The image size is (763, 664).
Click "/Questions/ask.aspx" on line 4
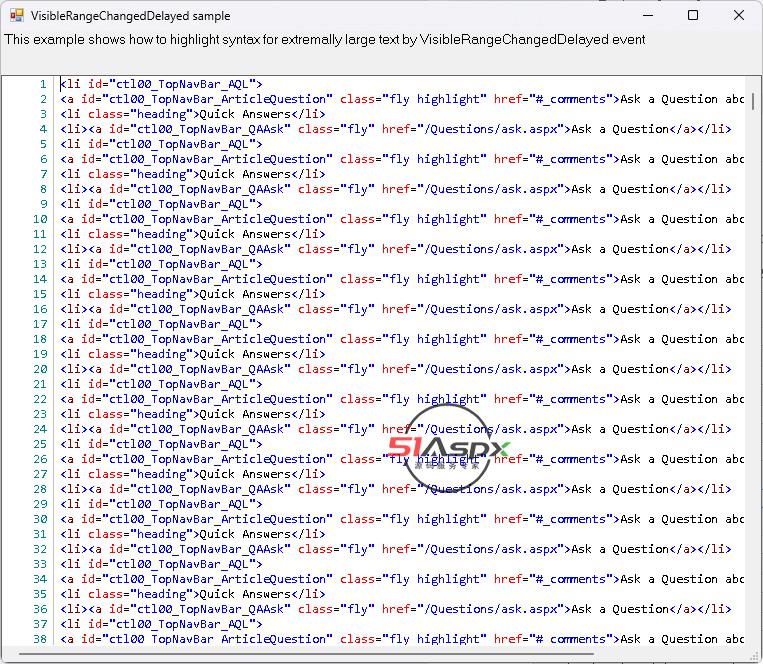pyautogui.click(x=490, y=129)
